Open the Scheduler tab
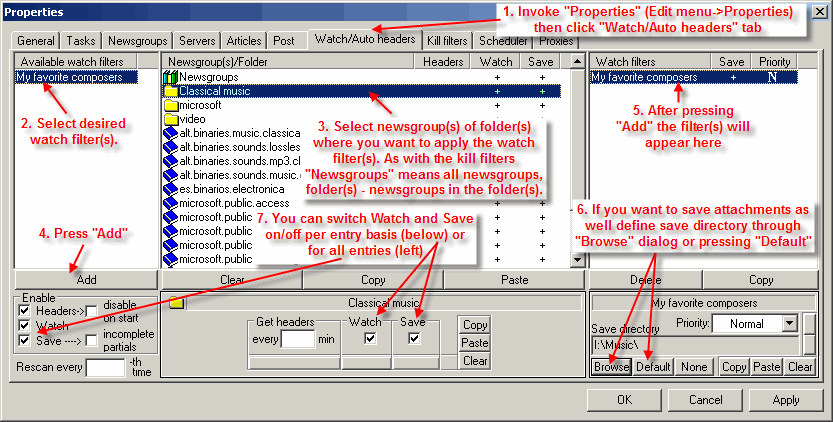This screenshot has width=833, height=422. pyautogui.click(x=503, y=41)
